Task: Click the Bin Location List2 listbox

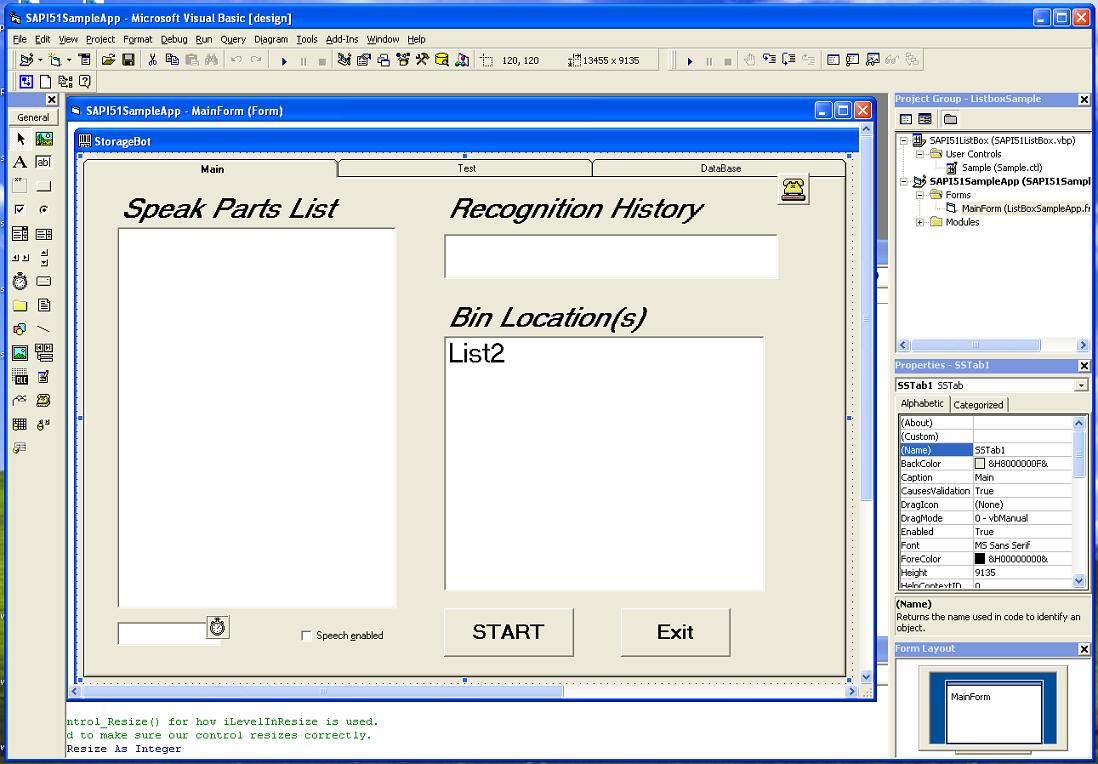Action: [x=604, y=464]
